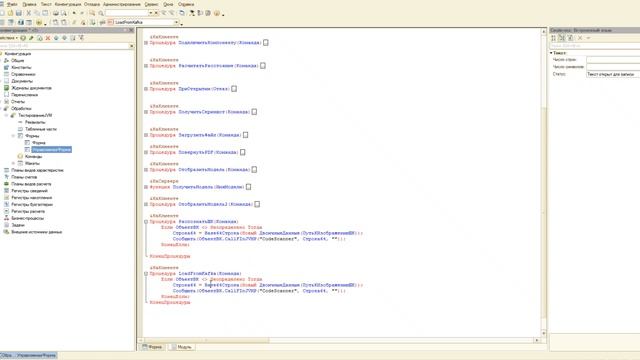Select the Общие tree node
This screenshot has width=640, height=360.
click(x=17, y=60)
